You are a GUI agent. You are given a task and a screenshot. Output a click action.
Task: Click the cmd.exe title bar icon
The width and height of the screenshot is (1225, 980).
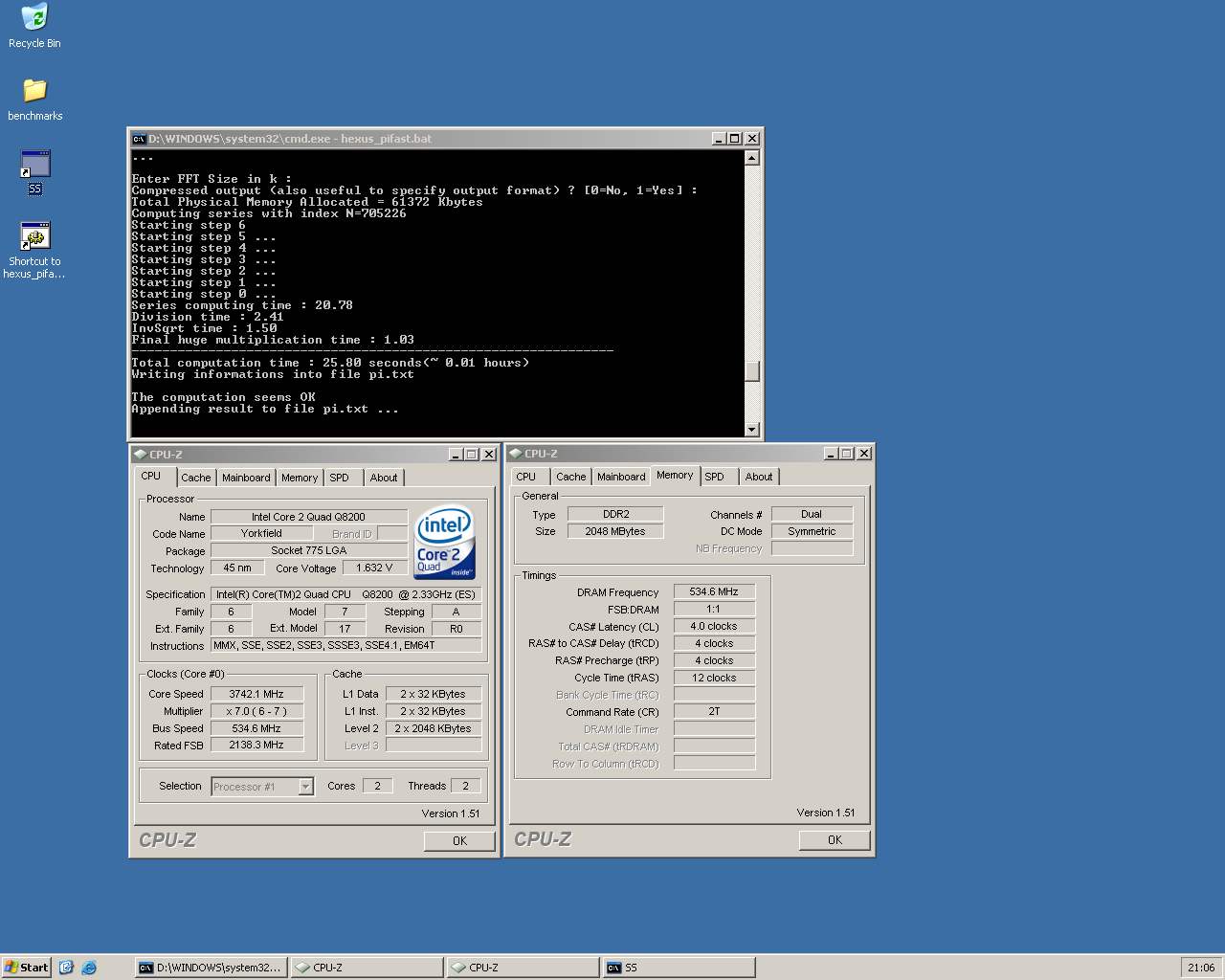click(x=139, y=139)
